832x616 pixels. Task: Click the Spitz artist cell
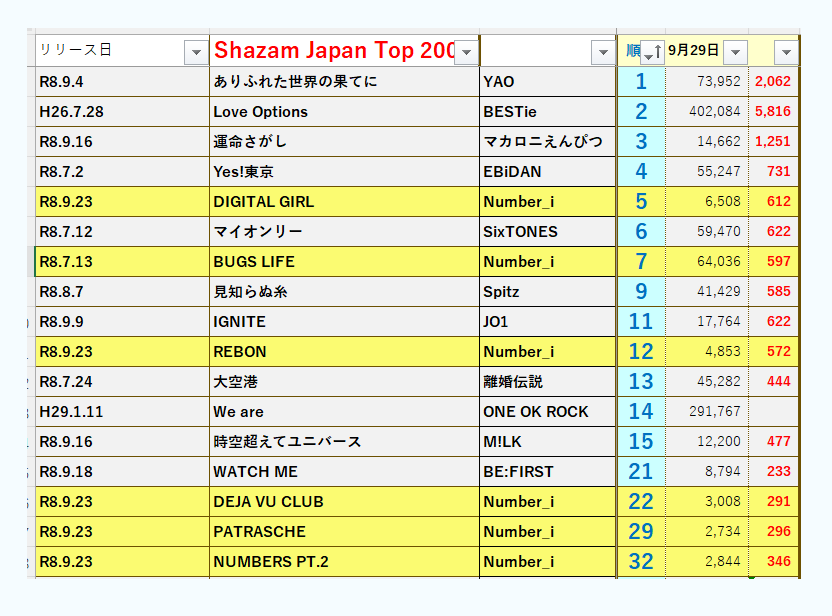click(548, 291)
